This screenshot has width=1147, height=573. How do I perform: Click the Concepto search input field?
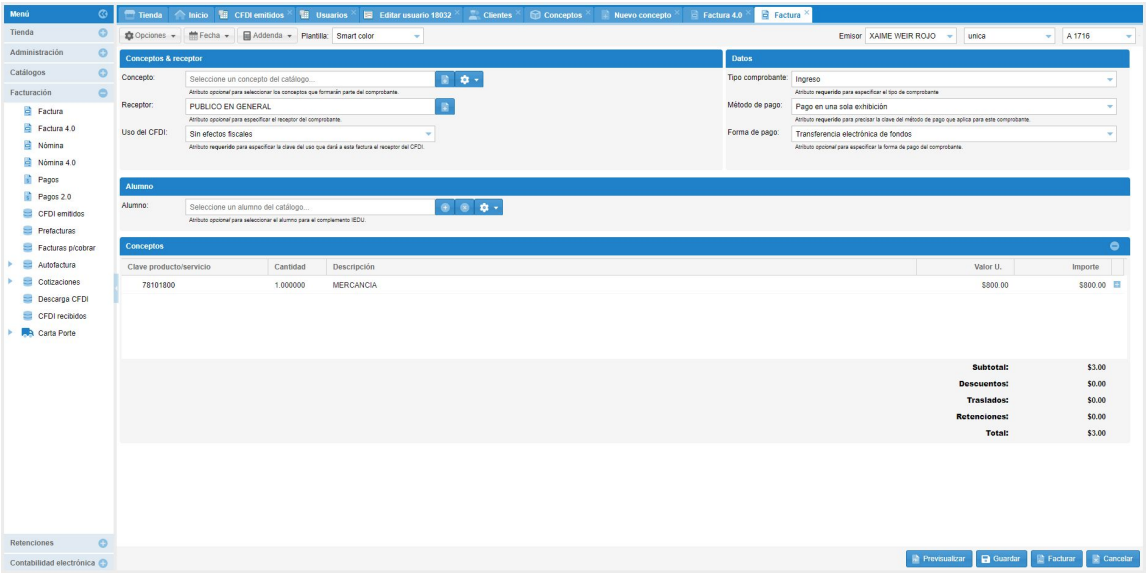310,79
